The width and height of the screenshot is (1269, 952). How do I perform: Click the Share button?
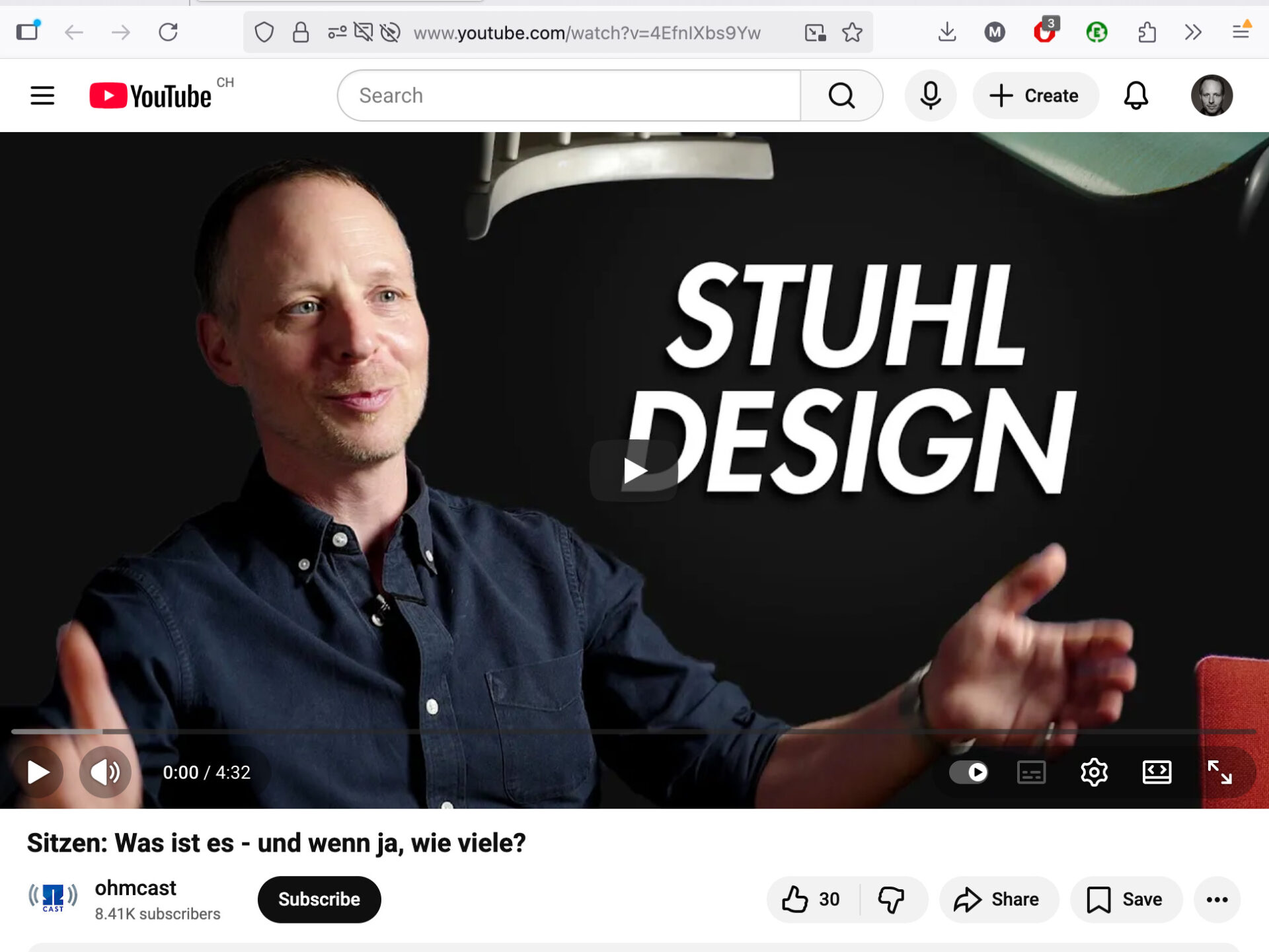998,899
